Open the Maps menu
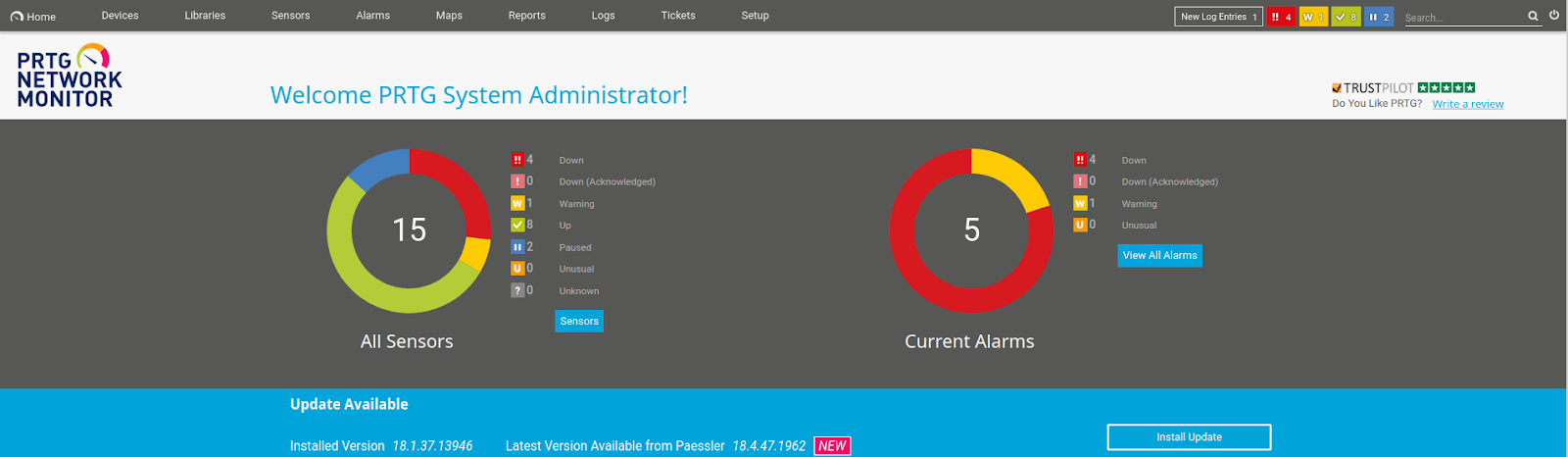1568x457 pixels. coord(449,16)
